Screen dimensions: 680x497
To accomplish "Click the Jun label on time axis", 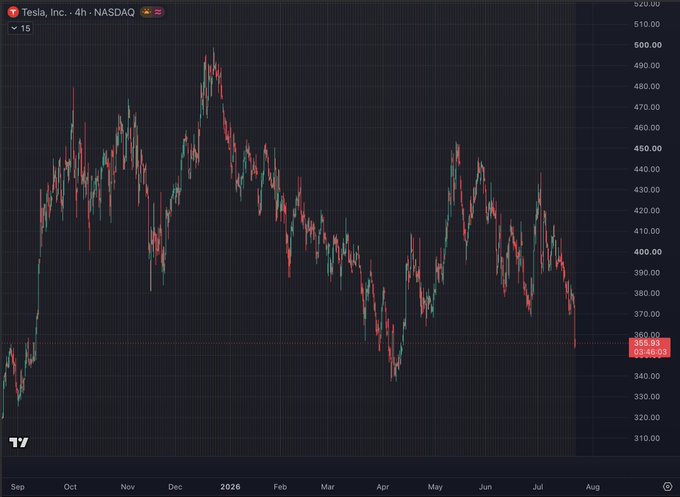I will click(x=485, y=487).
